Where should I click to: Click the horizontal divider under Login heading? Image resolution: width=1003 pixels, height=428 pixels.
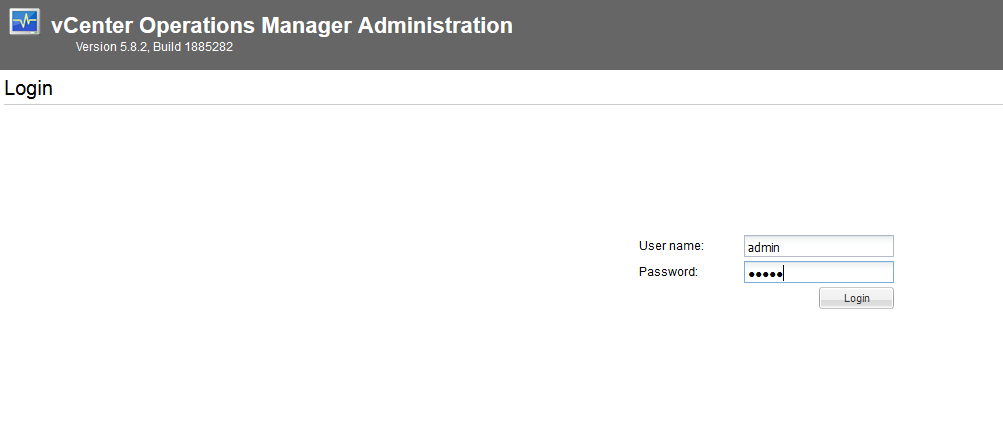coord(500,104)
